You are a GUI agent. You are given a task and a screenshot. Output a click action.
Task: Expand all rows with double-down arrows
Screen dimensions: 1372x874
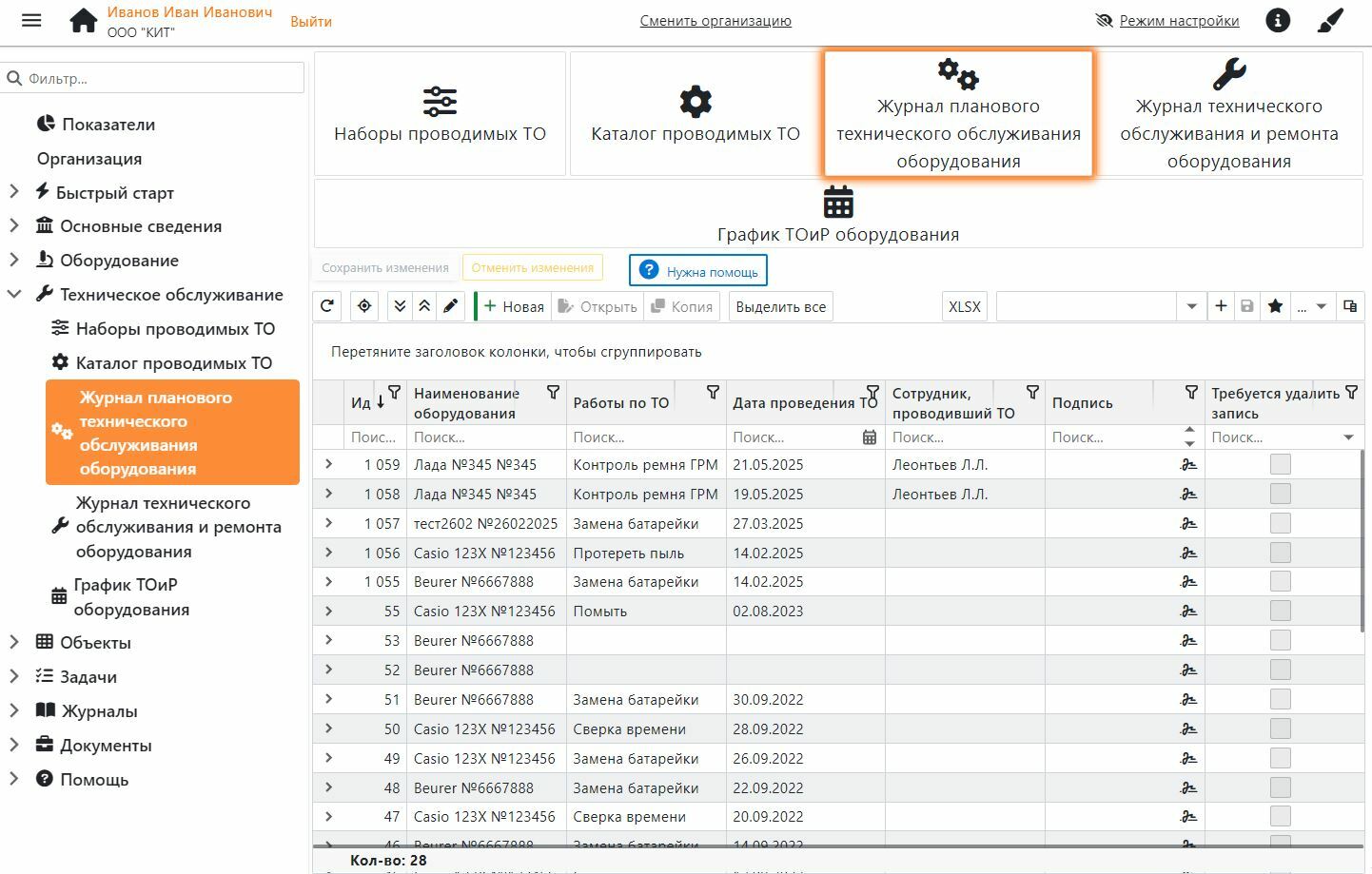400,306
